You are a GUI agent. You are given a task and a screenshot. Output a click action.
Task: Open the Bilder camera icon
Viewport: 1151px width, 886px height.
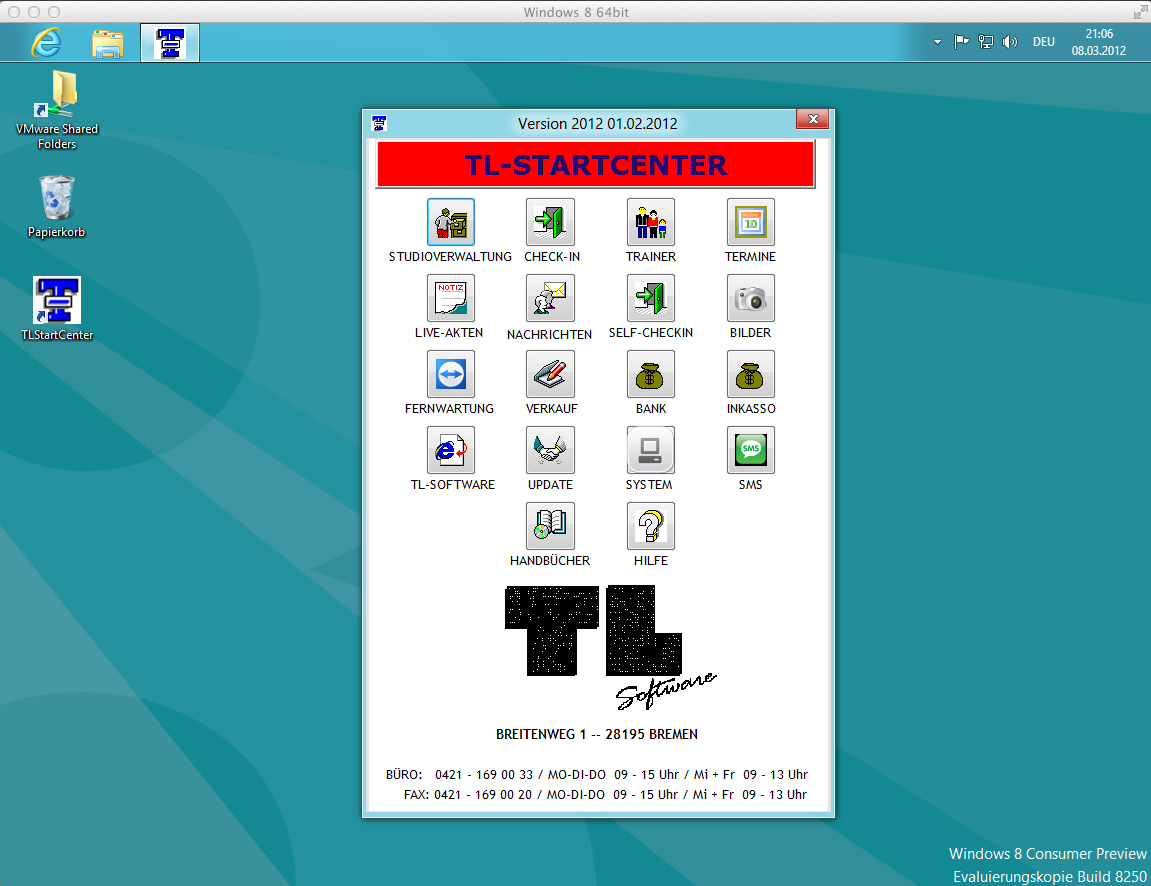750,298
